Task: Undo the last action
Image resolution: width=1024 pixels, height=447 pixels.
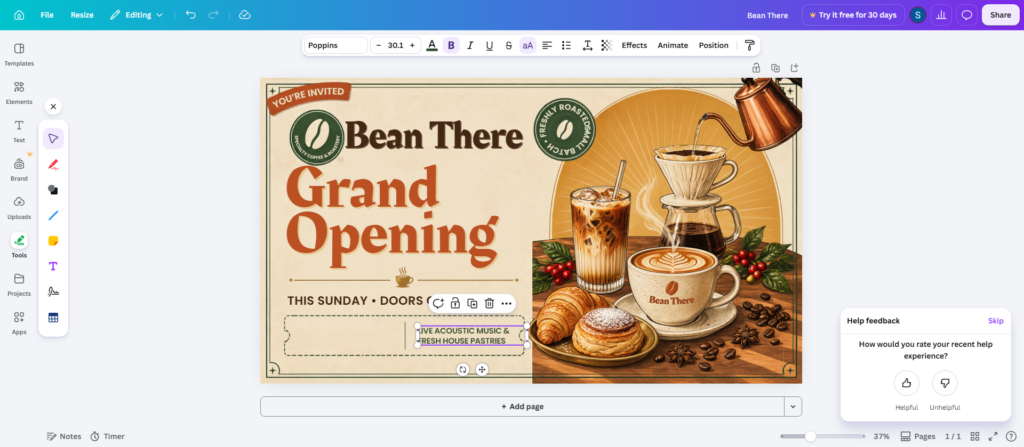Action: 191,15
